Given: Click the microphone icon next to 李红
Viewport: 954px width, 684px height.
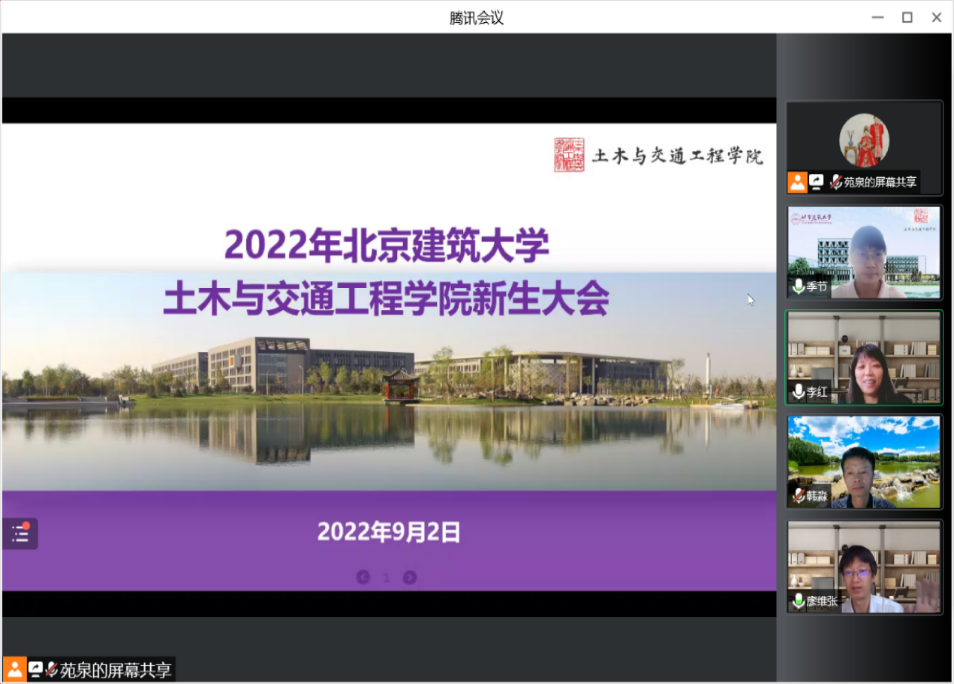Looking at the screenshot, I should (798, 391).
